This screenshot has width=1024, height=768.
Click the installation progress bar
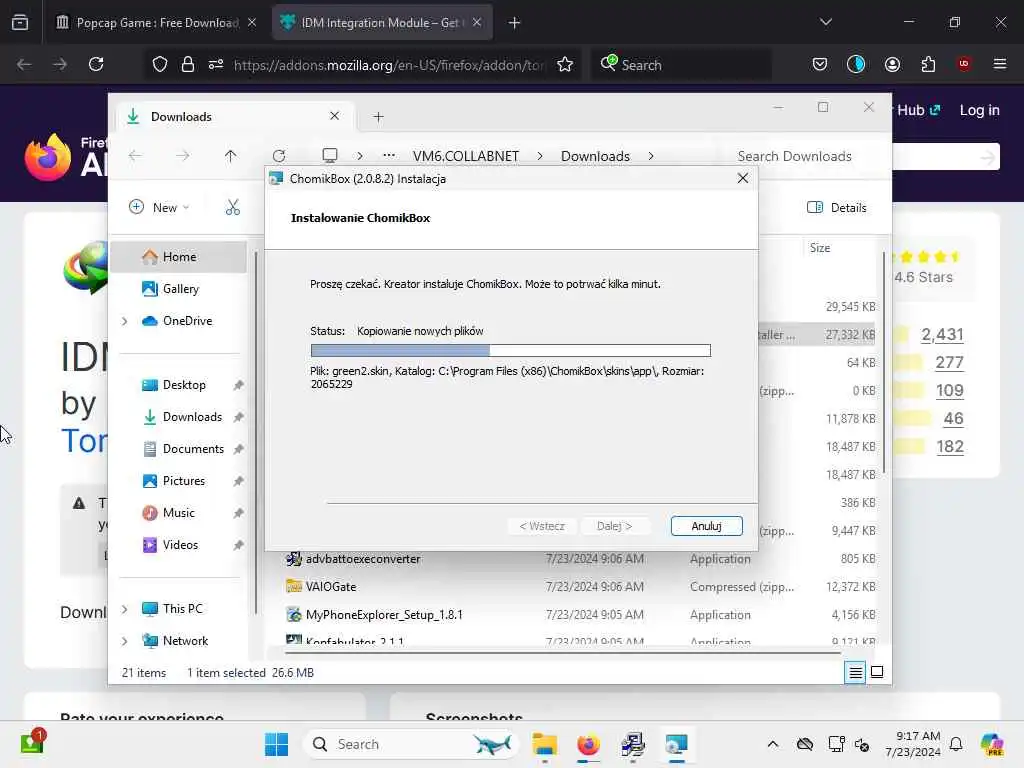pyautogui.click(x=510, y=351)
